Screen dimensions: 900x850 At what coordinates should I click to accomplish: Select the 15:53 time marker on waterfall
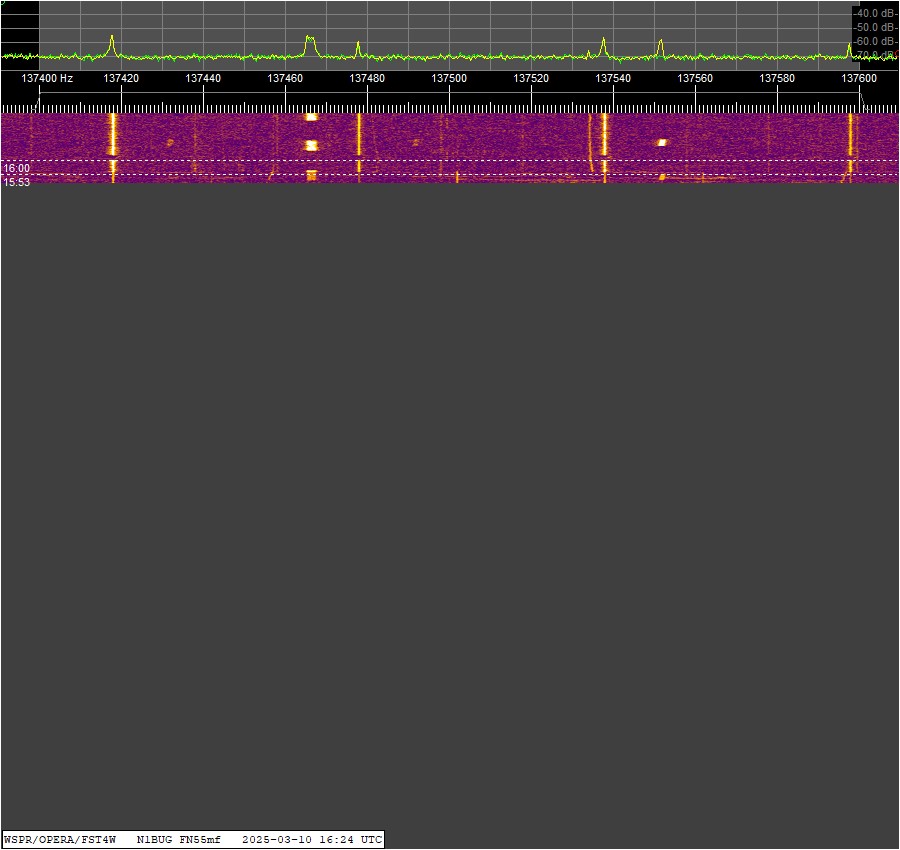tap(16, 182)
